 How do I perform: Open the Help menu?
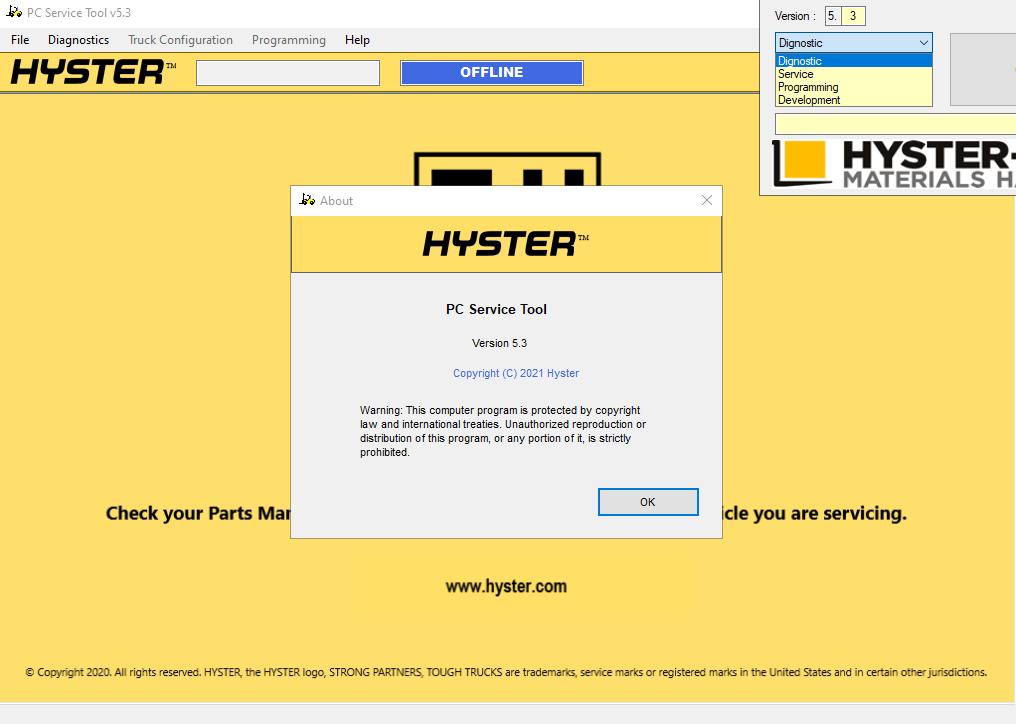[x=357, y=40]
